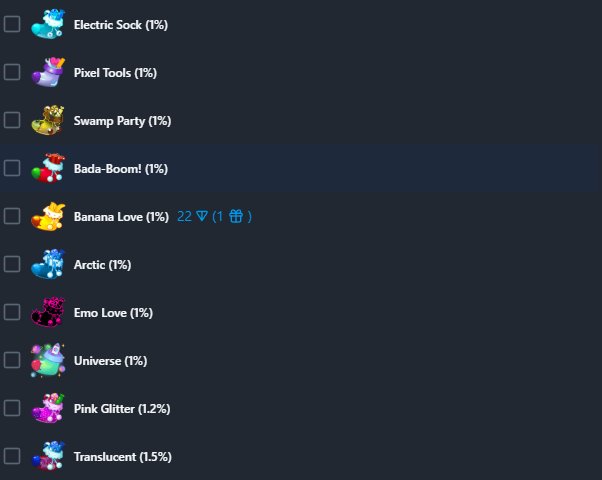The image size is (602, 480).
Task: Toggle the Universe checkbox
Action: pyautogui.click(x=12, y=360)
